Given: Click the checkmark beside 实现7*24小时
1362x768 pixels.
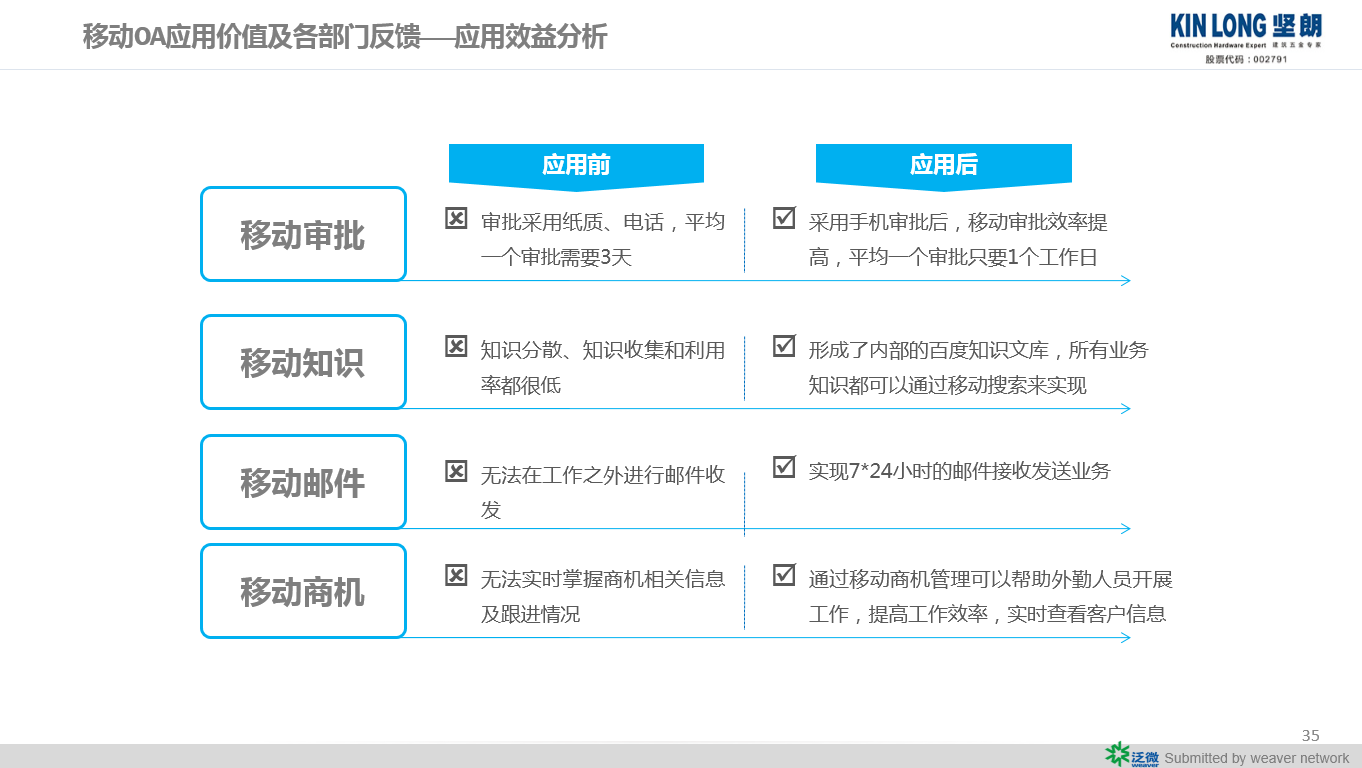Looking at the screenshot, I should [784, 467].
